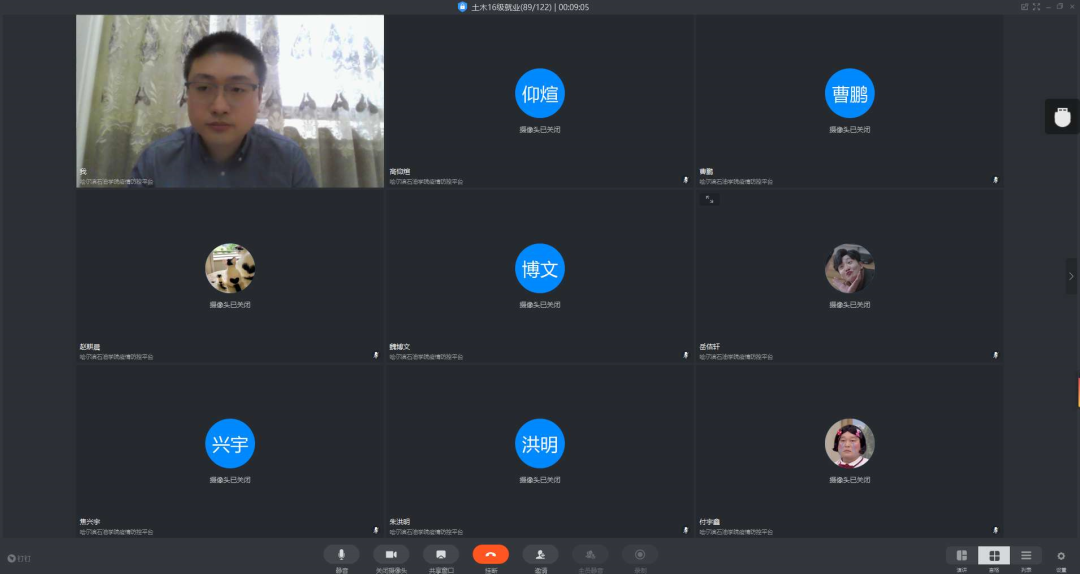Toggle mute-all members button

[x=590, y=554]
